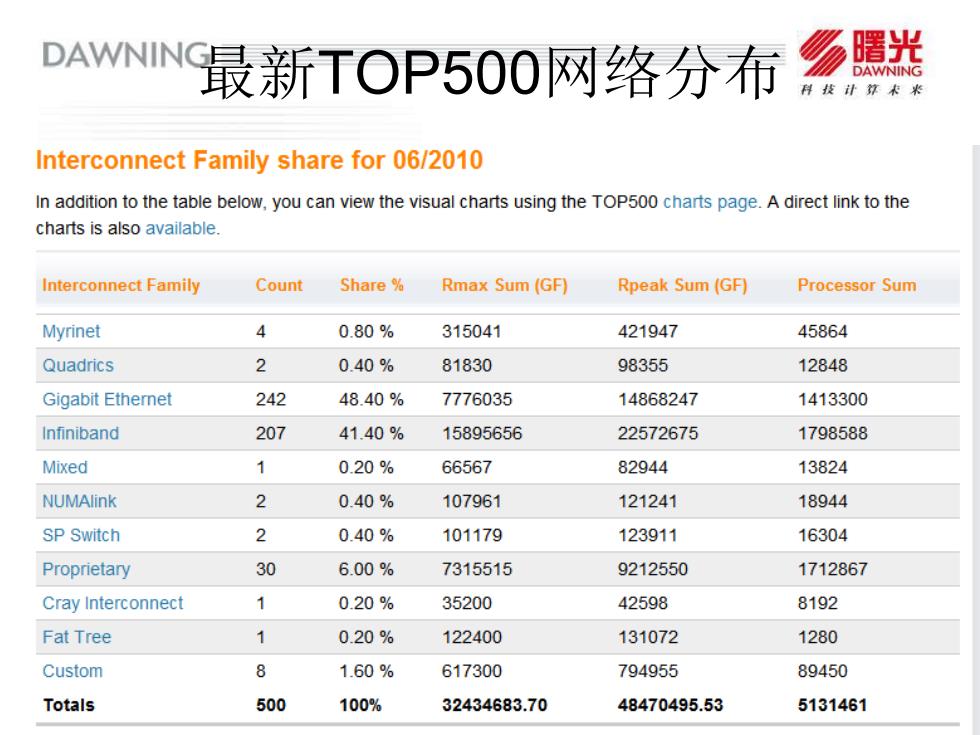
Task: Select the total Rpeak 48470495.53
Action: (671, 705)
